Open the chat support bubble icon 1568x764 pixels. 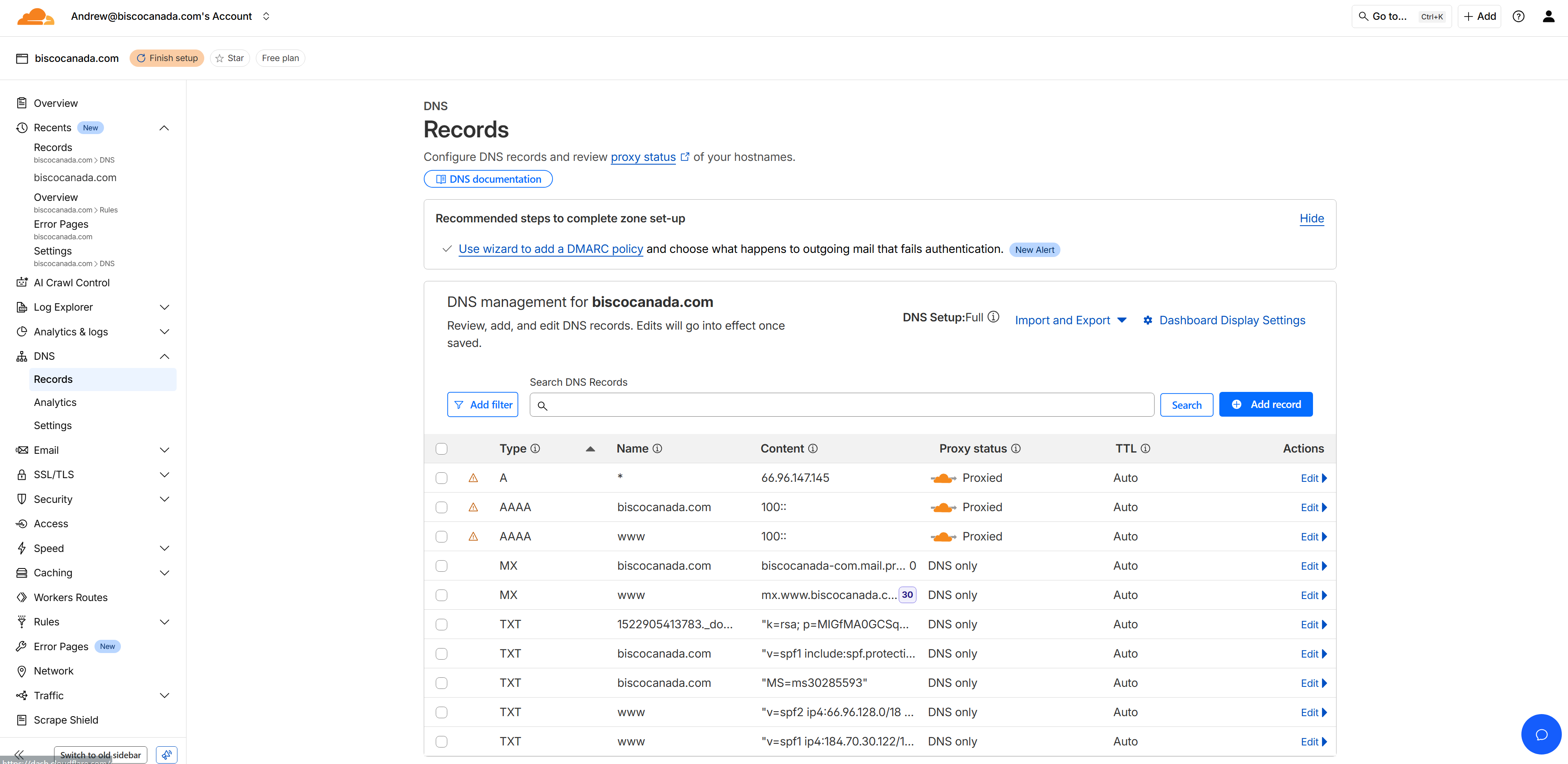pyautogui.click(x=1541, y=734)
